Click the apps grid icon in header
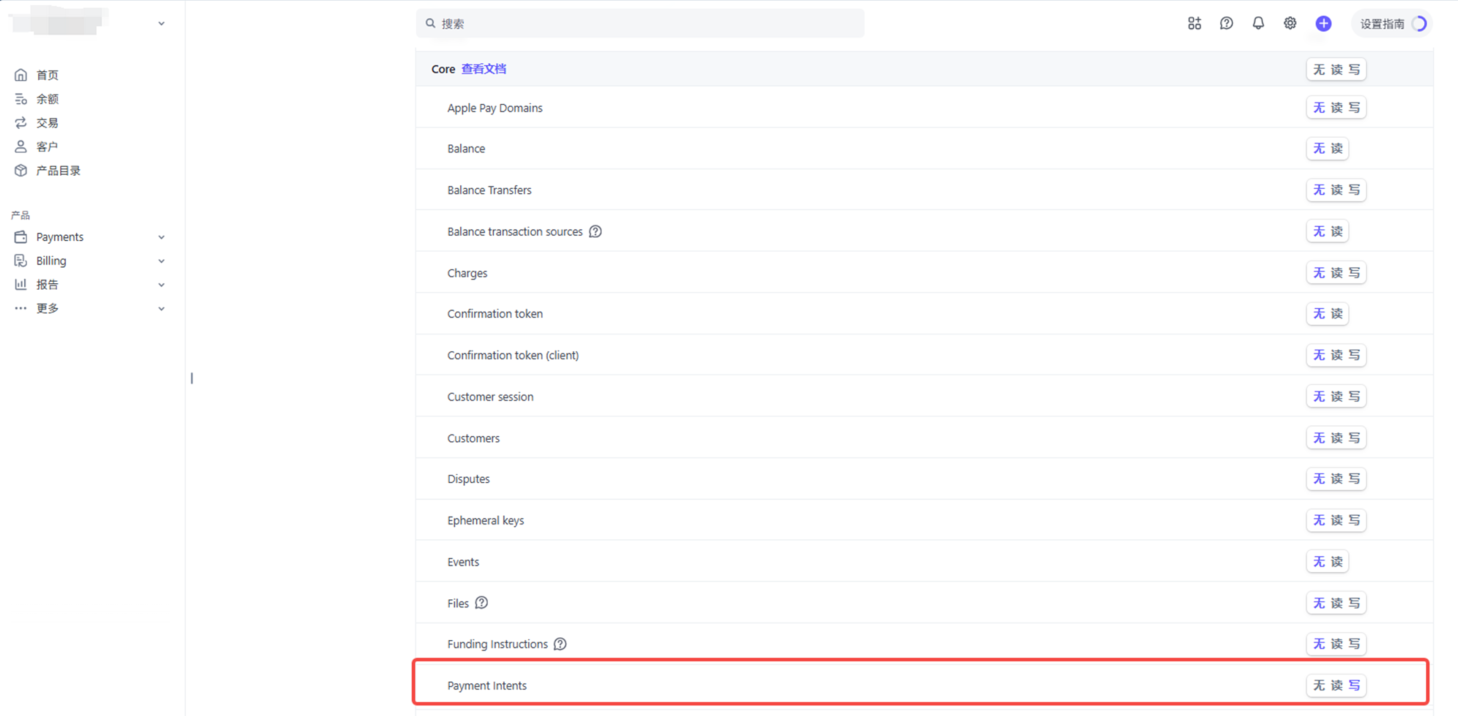The width and height of the screenshot is (1458, 716). [1194, 23]
